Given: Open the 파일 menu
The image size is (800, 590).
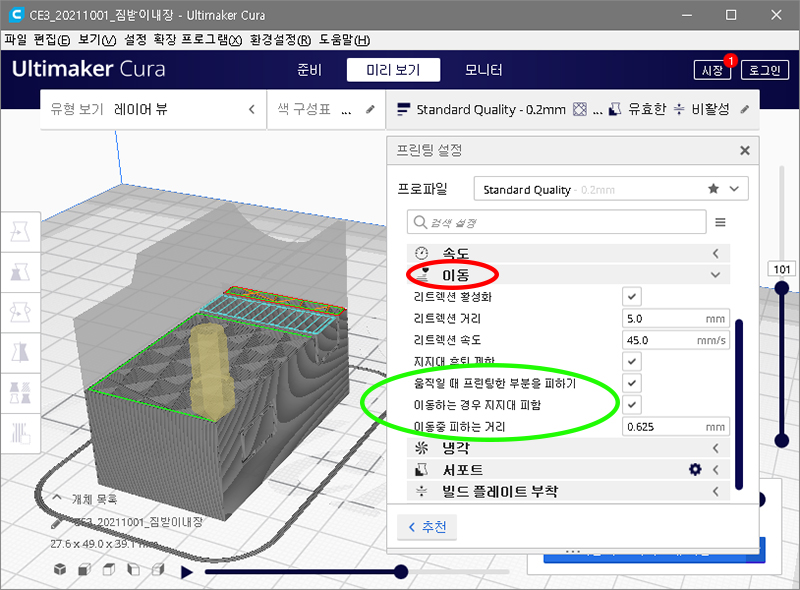Looking at the screenshot, I should pos(15,40).
